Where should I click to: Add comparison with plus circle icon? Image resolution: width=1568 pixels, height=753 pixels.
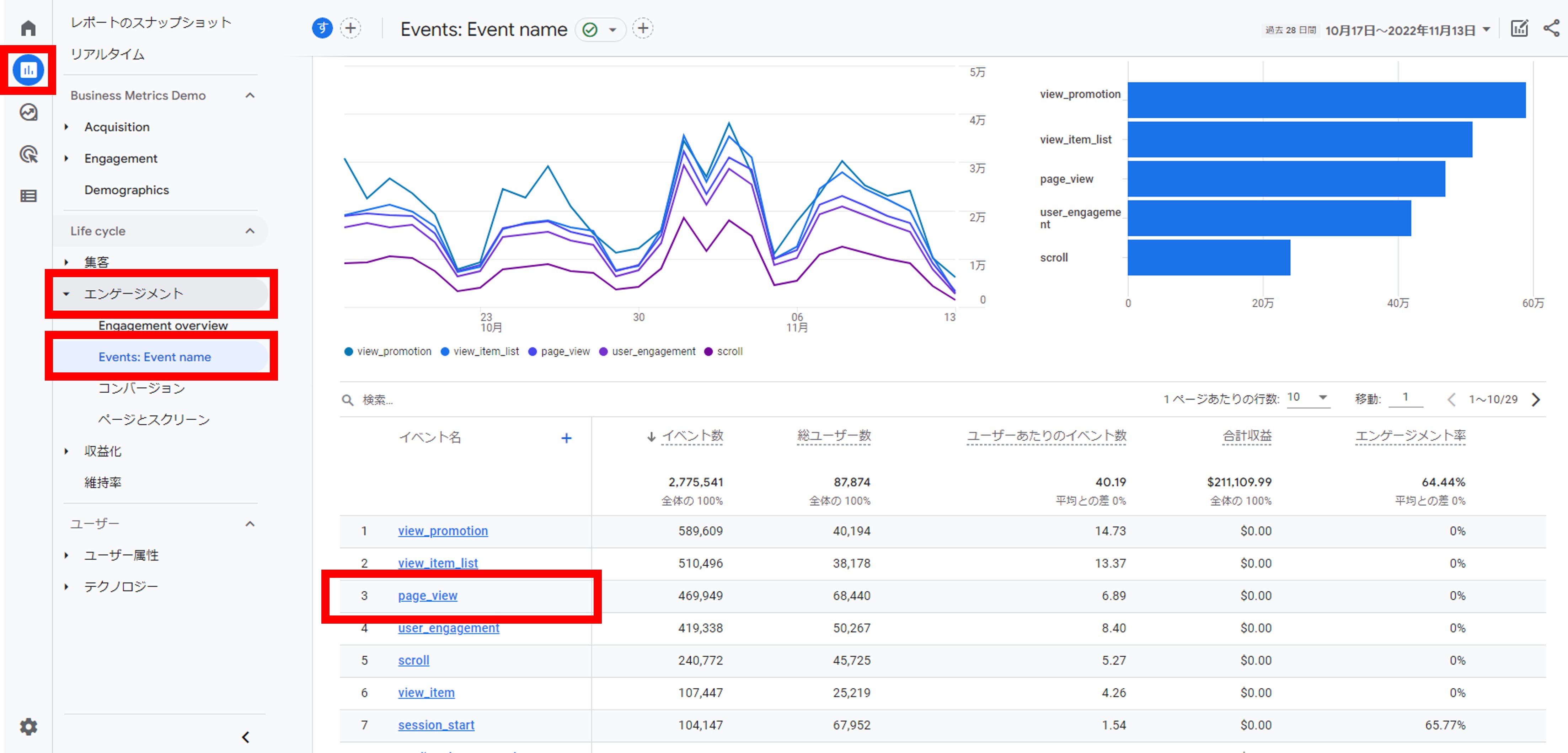click(350, 29)
